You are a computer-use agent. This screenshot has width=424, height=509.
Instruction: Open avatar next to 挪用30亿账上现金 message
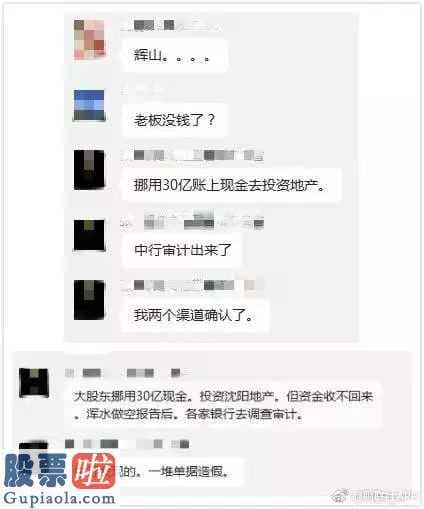89,170
